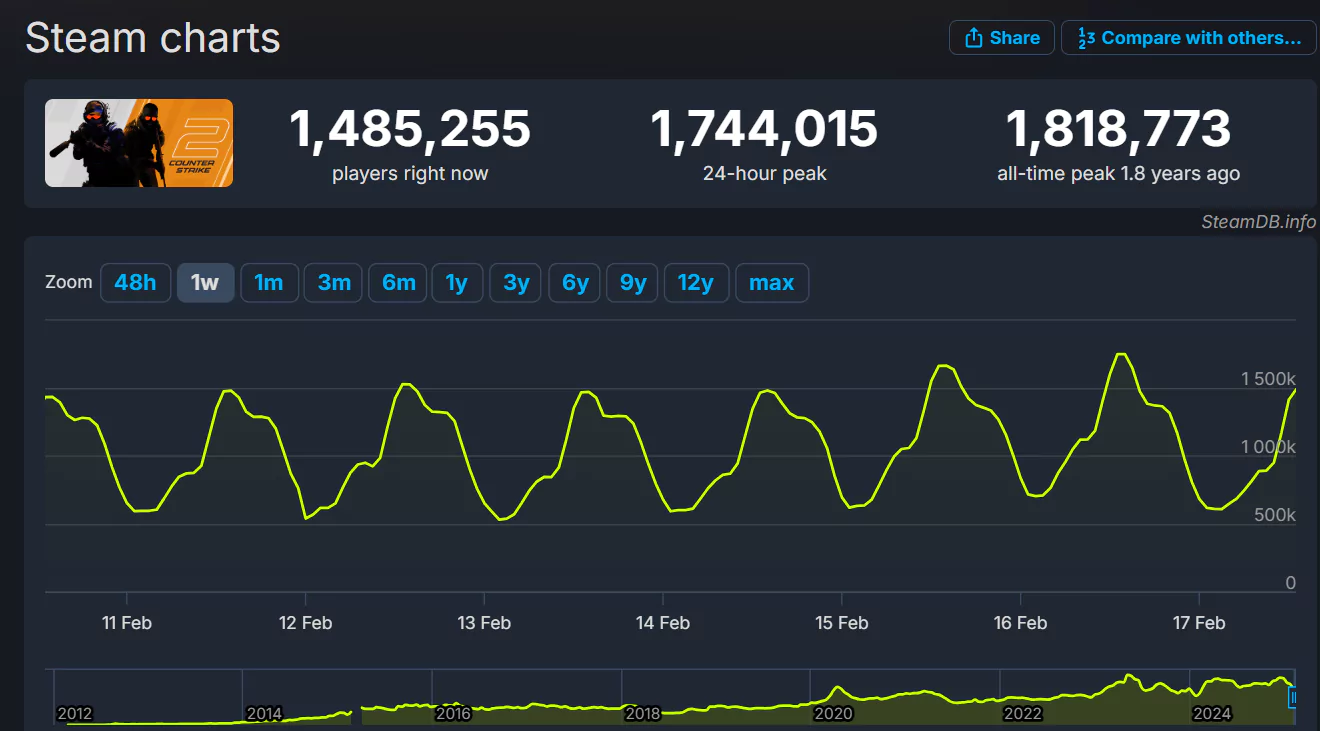Screen dimensions: 1320x731
Task: Set zoom range to 6m
Action: coord(398,283)
